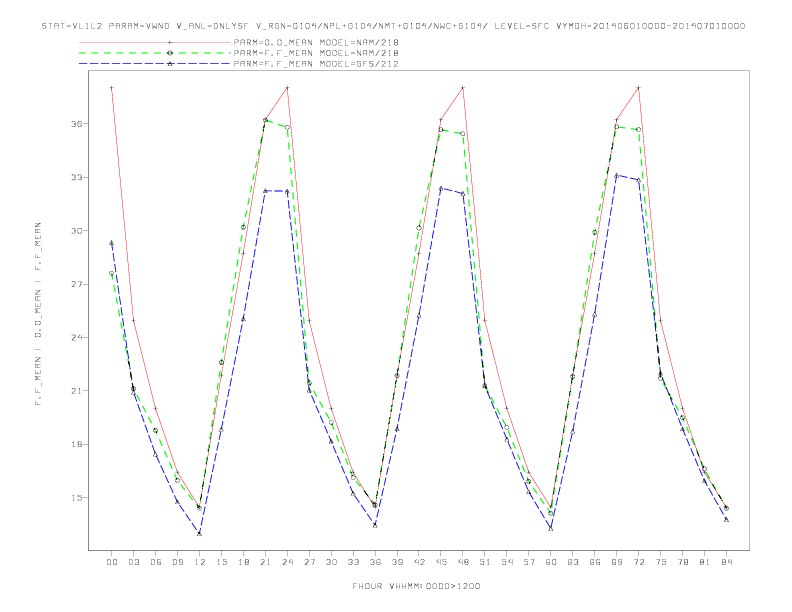Click blue GFS triangle marker at forecast hour 12
Image resolution: width=792 pixels, height=612 pixels.
click(200, 533)
